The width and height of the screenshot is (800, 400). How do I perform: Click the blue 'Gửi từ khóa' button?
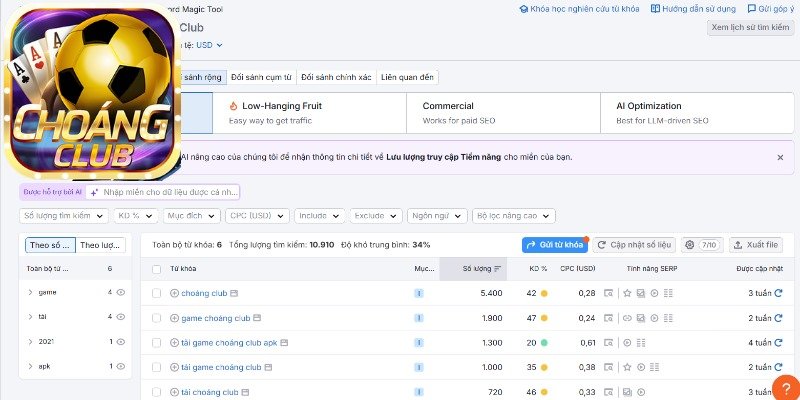(x=555, y=245)
